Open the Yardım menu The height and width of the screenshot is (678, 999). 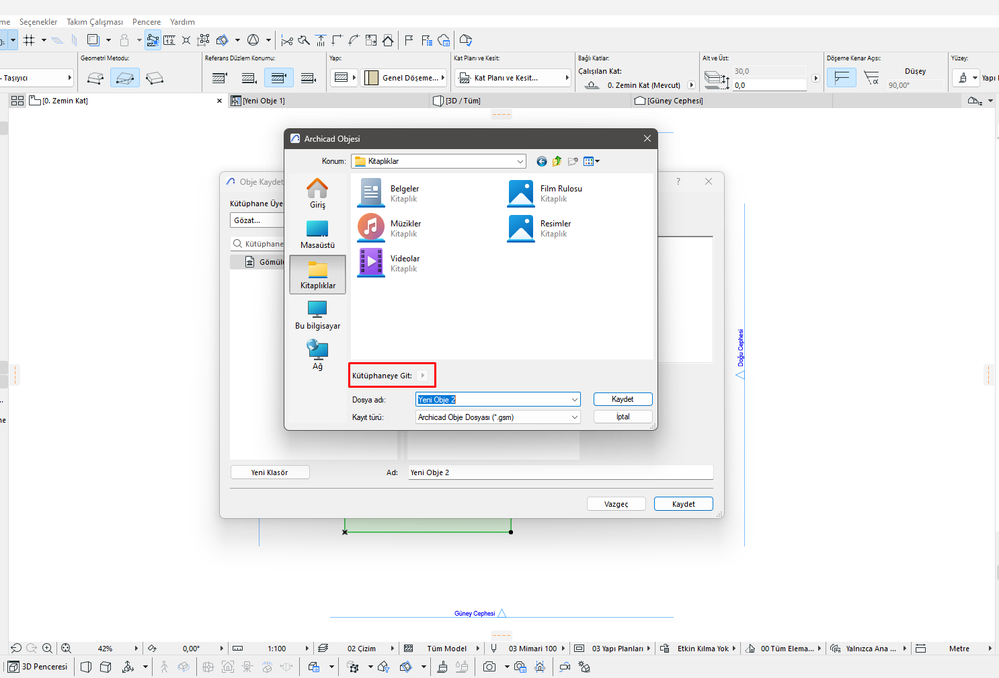click(x=182, y=22)
